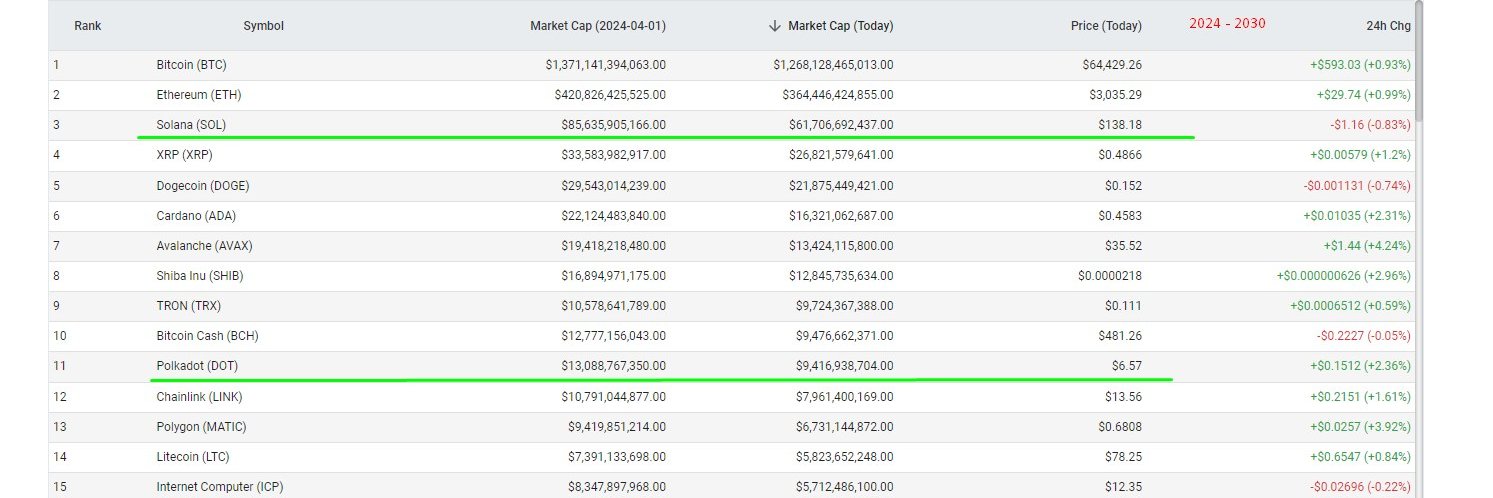This screenshot has height=498, width=1493.
Task: Click XRP's price $0.4866
Action: click(1119, 155)
